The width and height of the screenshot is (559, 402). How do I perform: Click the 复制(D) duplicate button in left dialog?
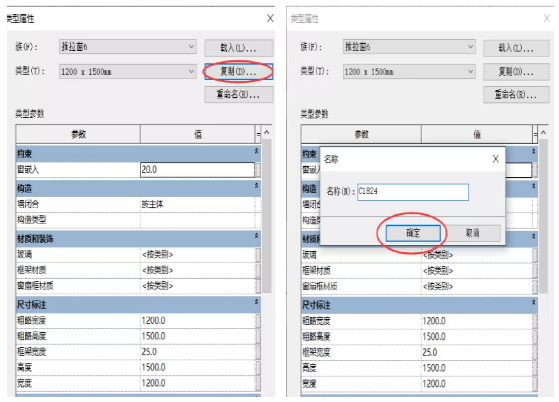(239, 72)
